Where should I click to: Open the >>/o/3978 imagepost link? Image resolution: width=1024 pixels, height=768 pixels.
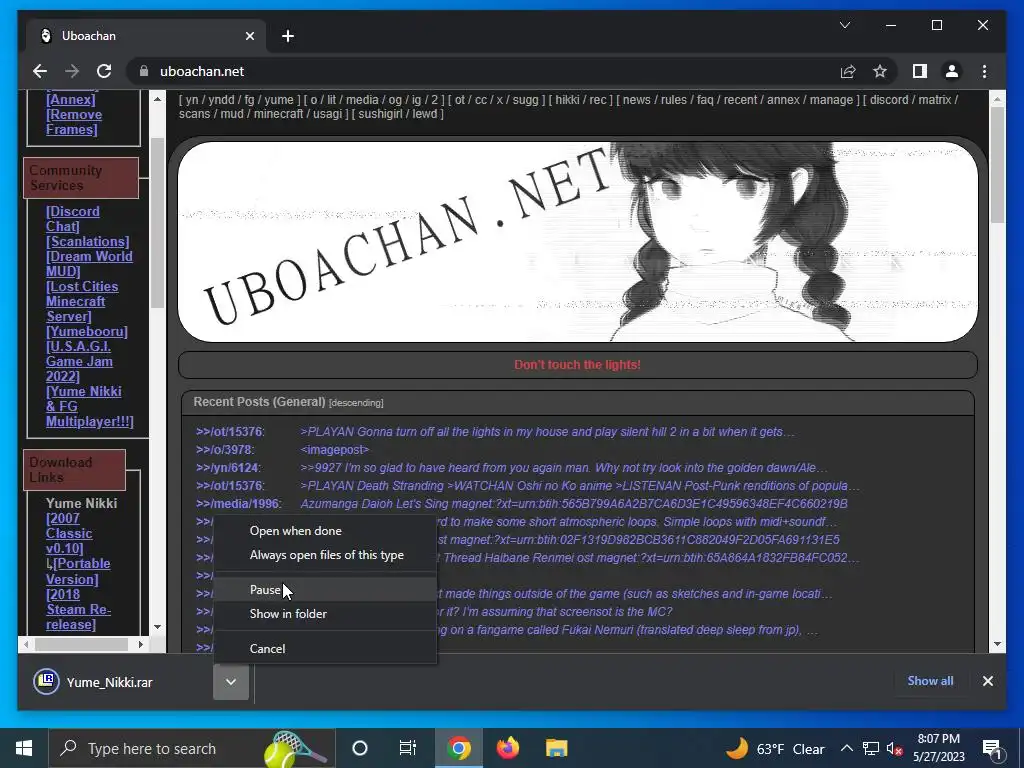click(225, 449)
